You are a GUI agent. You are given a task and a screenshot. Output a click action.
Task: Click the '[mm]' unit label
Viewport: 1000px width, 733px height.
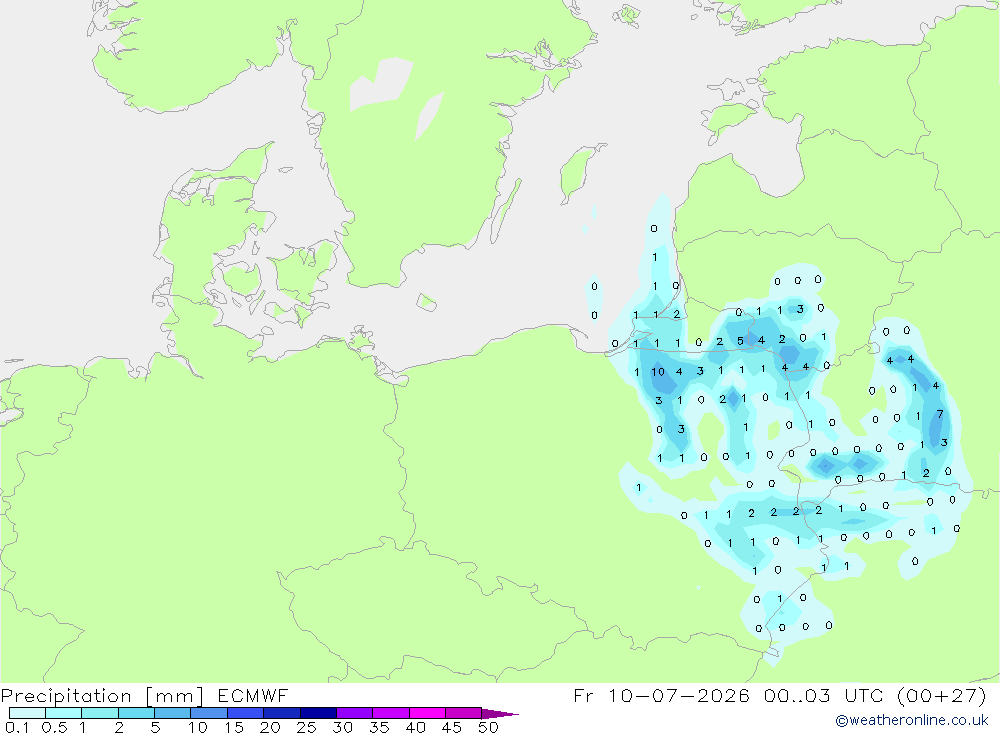click(x=175, y=696)
